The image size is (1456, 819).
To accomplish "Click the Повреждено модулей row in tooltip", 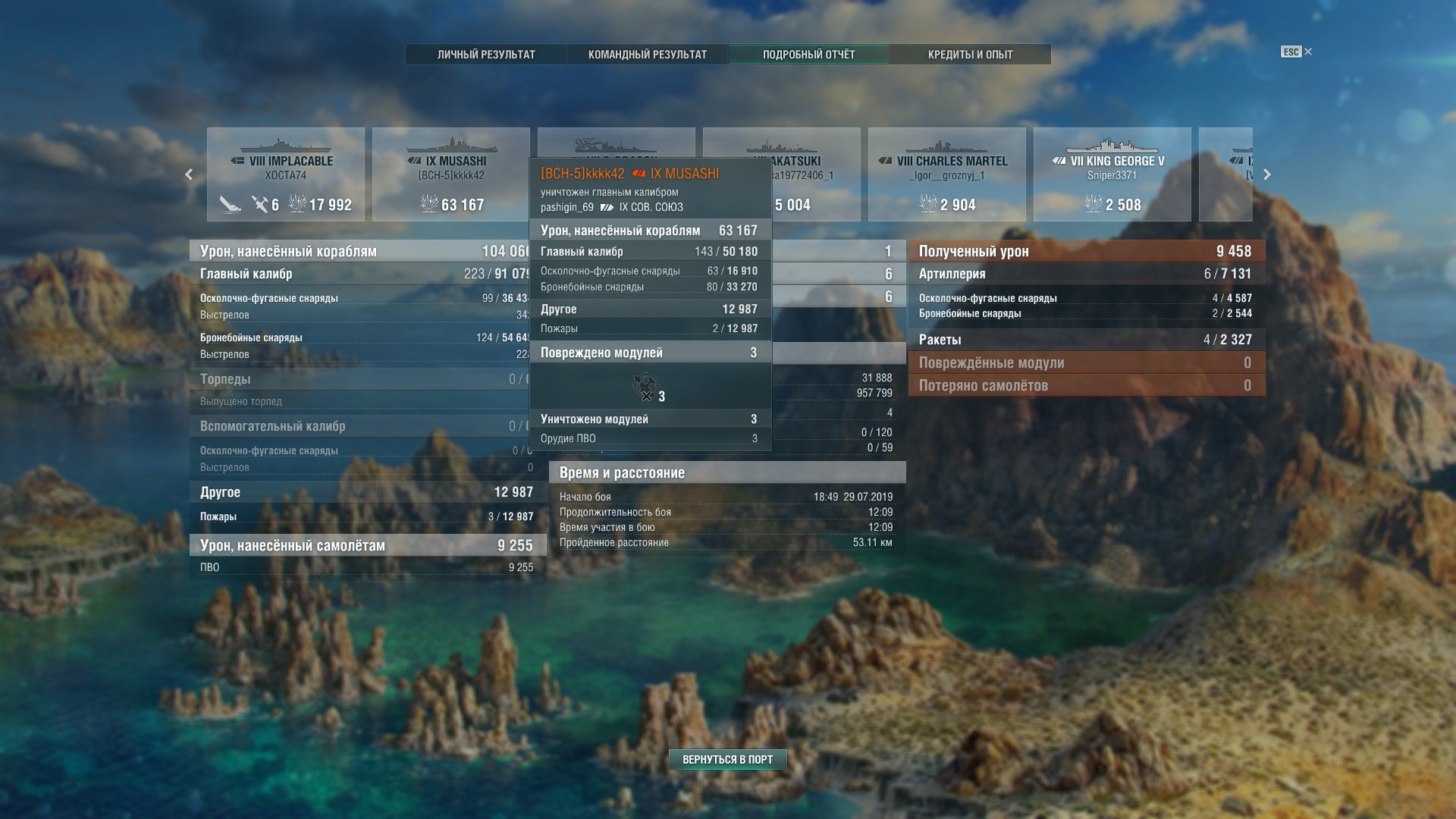I will [650, 353].
